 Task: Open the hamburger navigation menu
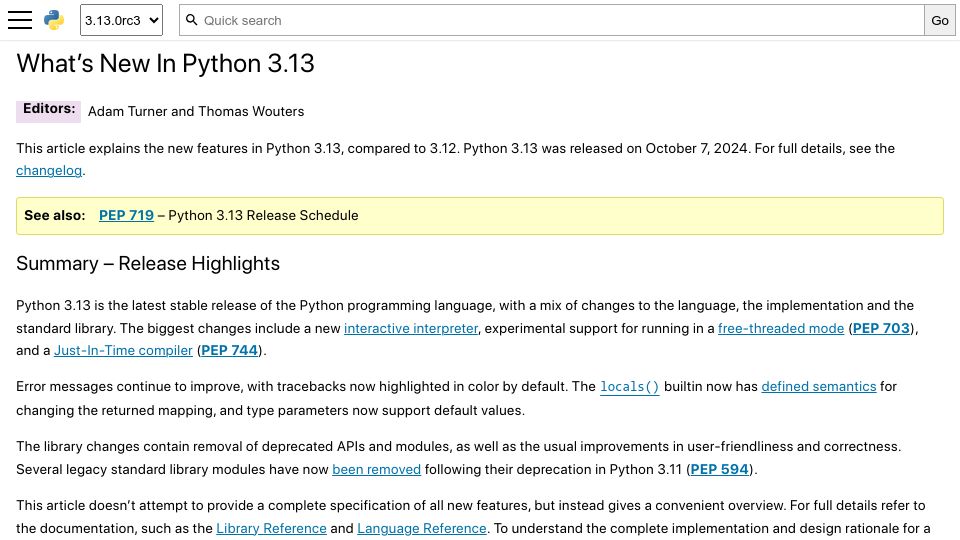click(x=20, y=20)
